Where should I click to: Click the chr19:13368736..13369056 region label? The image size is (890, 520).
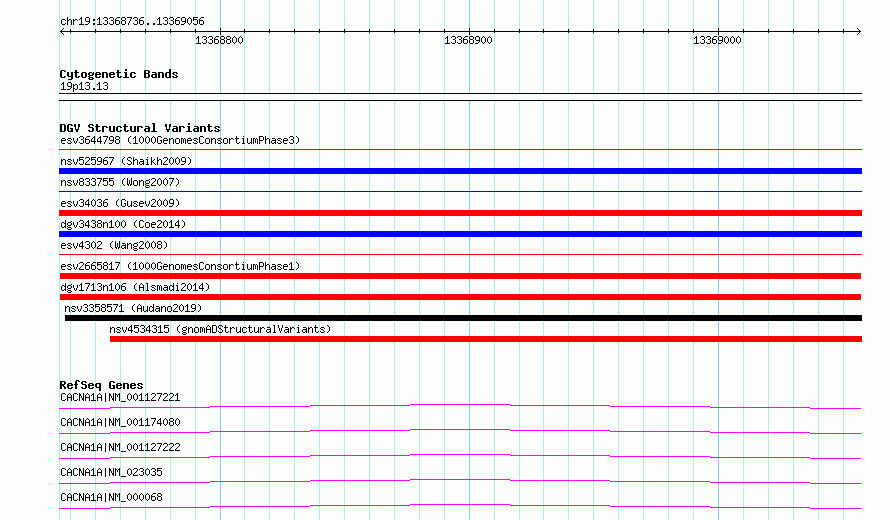[132, 22]
